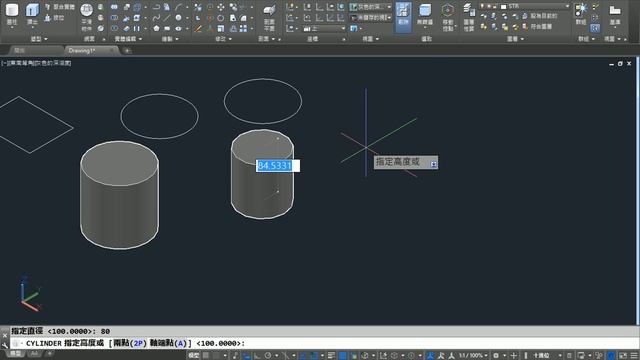Open a new drawing tab with plus
Image resolution: width=640 pixels, height=360 pixels.
coord(127,51)
